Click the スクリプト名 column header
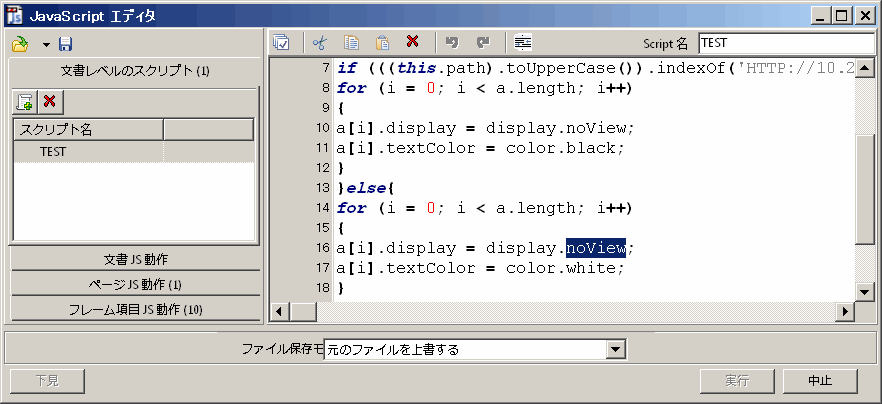This screenshot has width=882, height=404. pos(88,130)
